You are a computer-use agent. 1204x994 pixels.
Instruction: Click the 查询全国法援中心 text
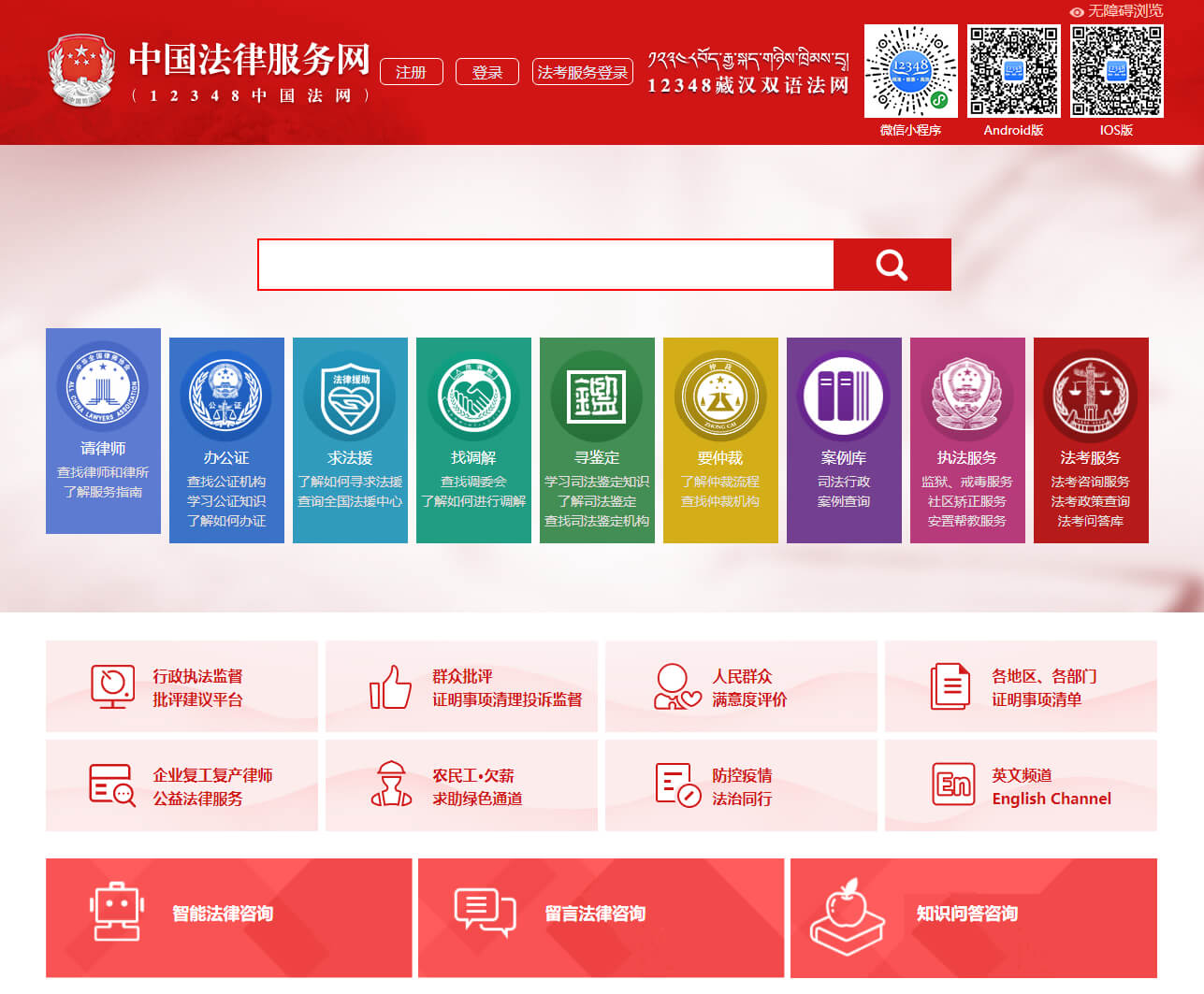pos(350,501)
